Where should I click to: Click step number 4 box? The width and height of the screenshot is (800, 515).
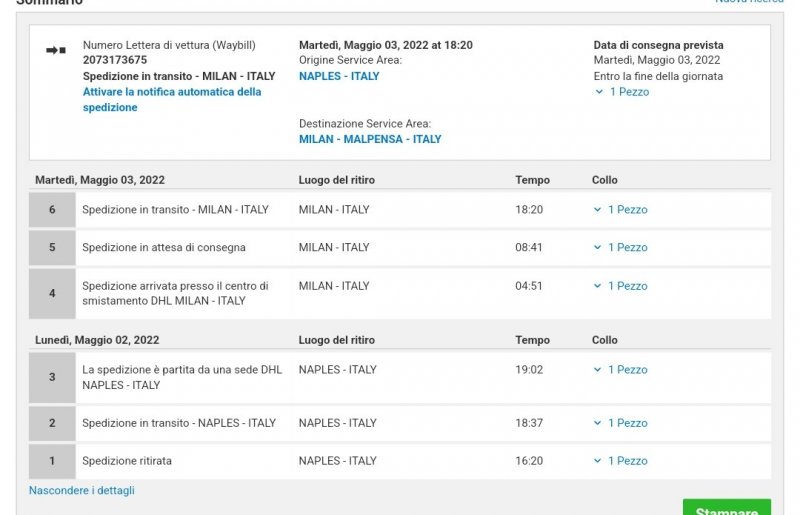pyautogui.click(x=52, y=293)
